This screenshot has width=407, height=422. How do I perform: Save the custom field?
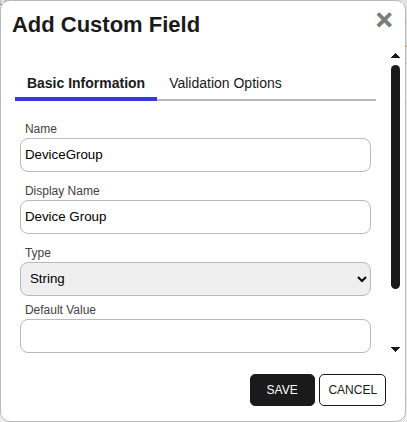tap(282, 390)
